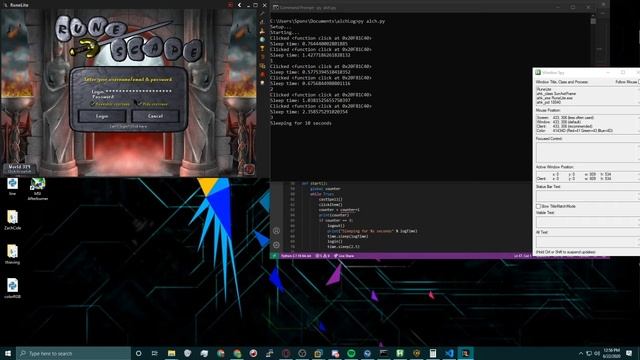
Task: Select the ZachCode folder on desktop
Action: tap(12, 220)
